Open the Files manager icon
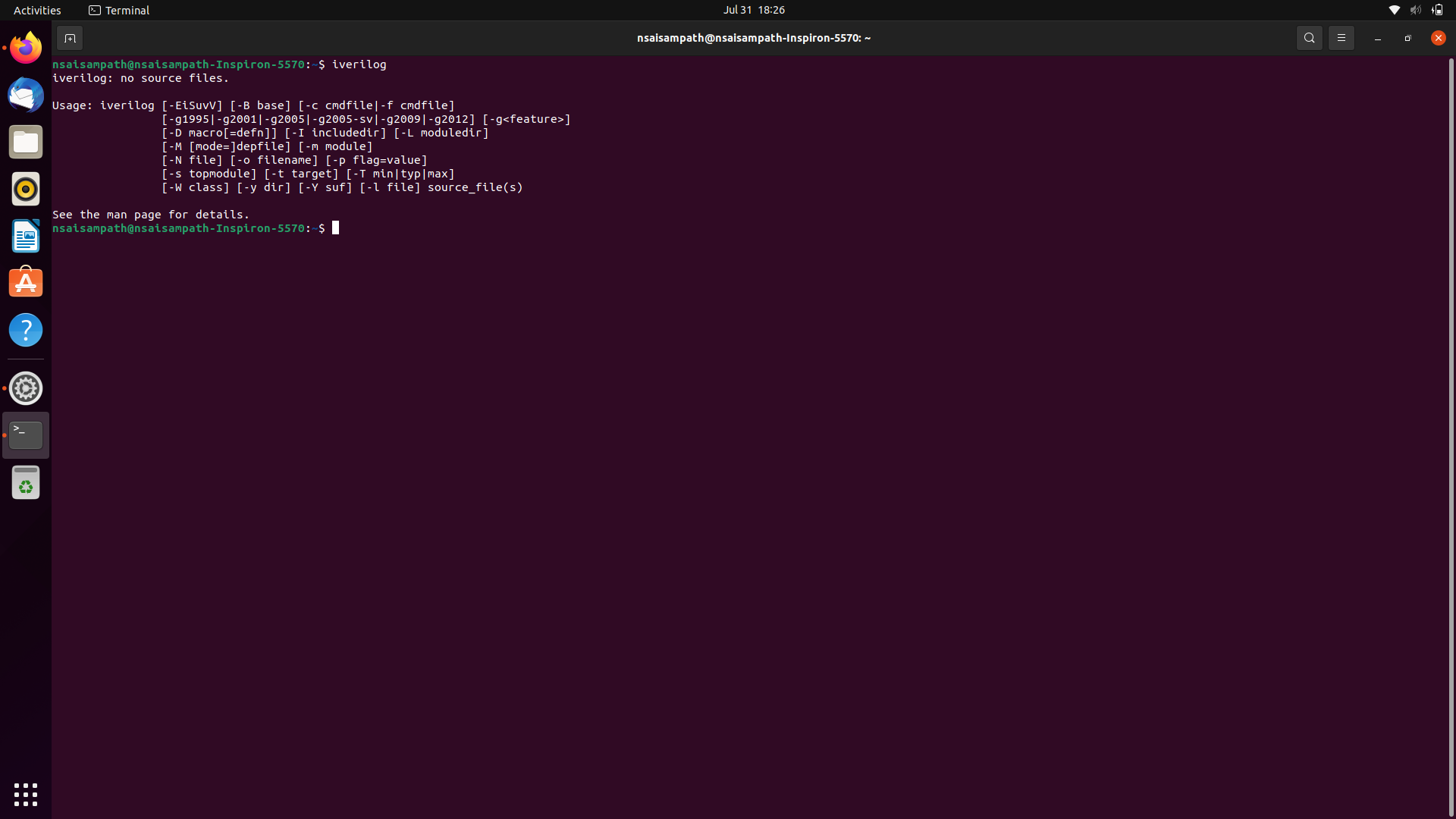1456x819 pixels. (x=26, y=142)
